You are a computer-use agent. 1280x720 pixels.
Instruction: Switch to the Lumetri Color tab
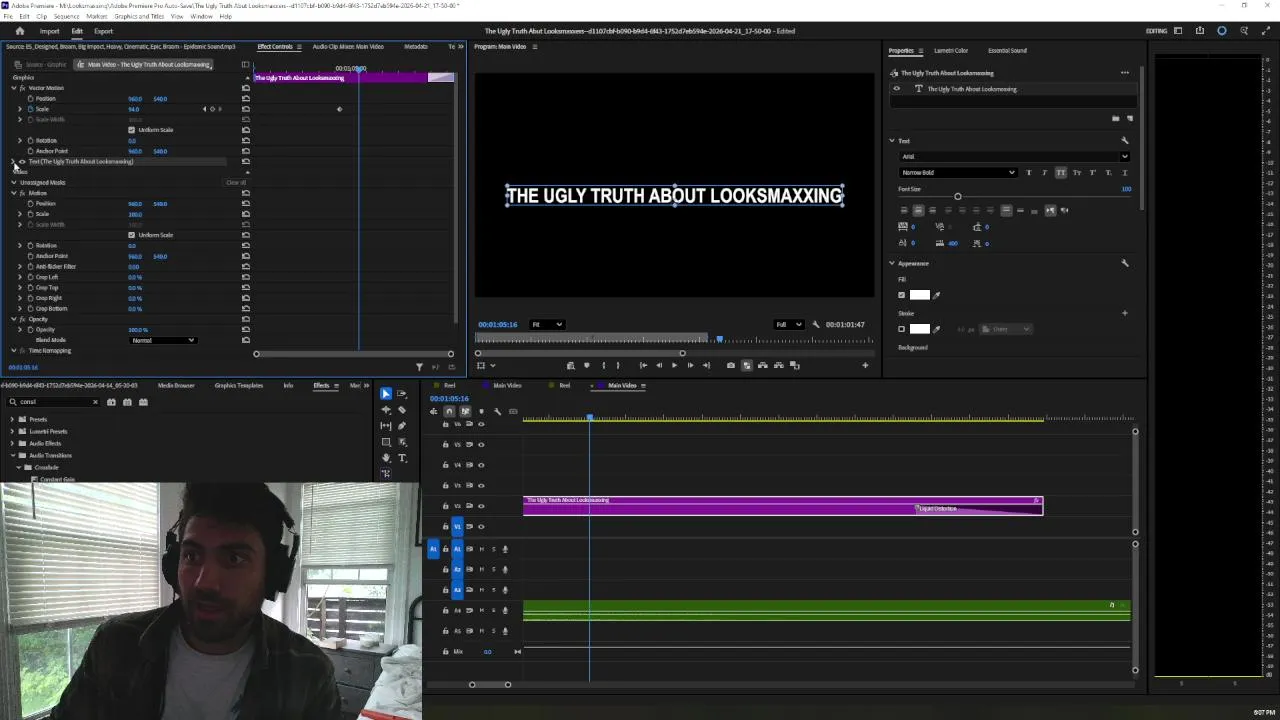[951, 51]
